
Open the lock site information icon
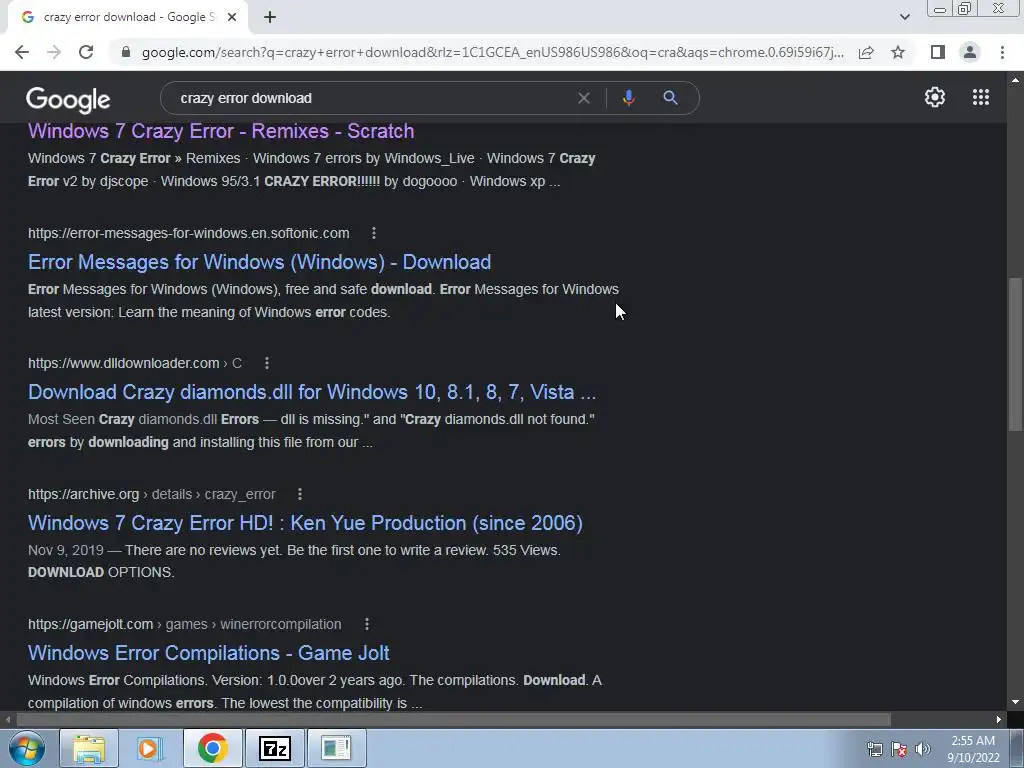pos(126,52)
